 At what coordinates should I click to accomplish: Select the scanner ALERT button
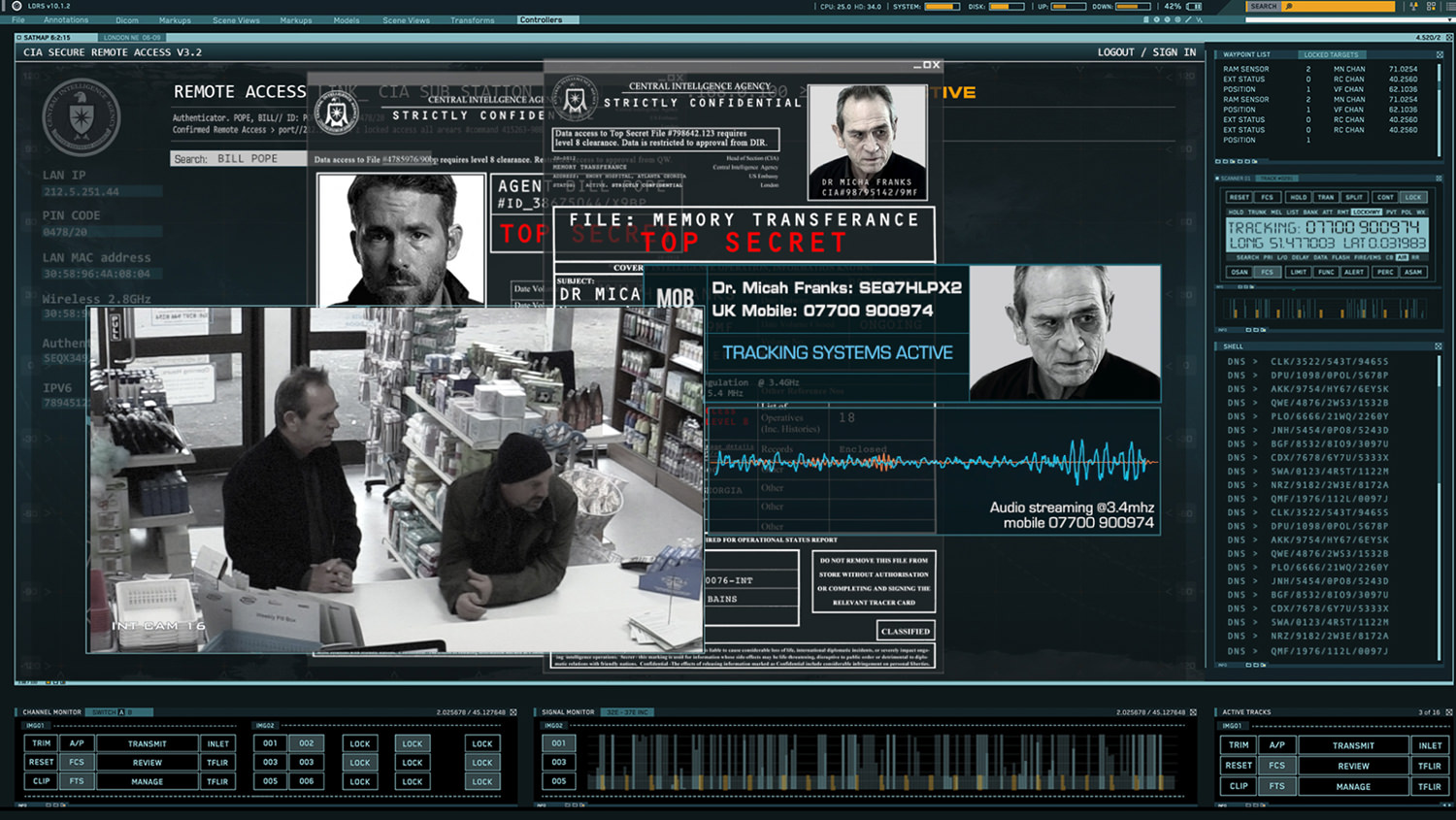[x=1354, y=272]
